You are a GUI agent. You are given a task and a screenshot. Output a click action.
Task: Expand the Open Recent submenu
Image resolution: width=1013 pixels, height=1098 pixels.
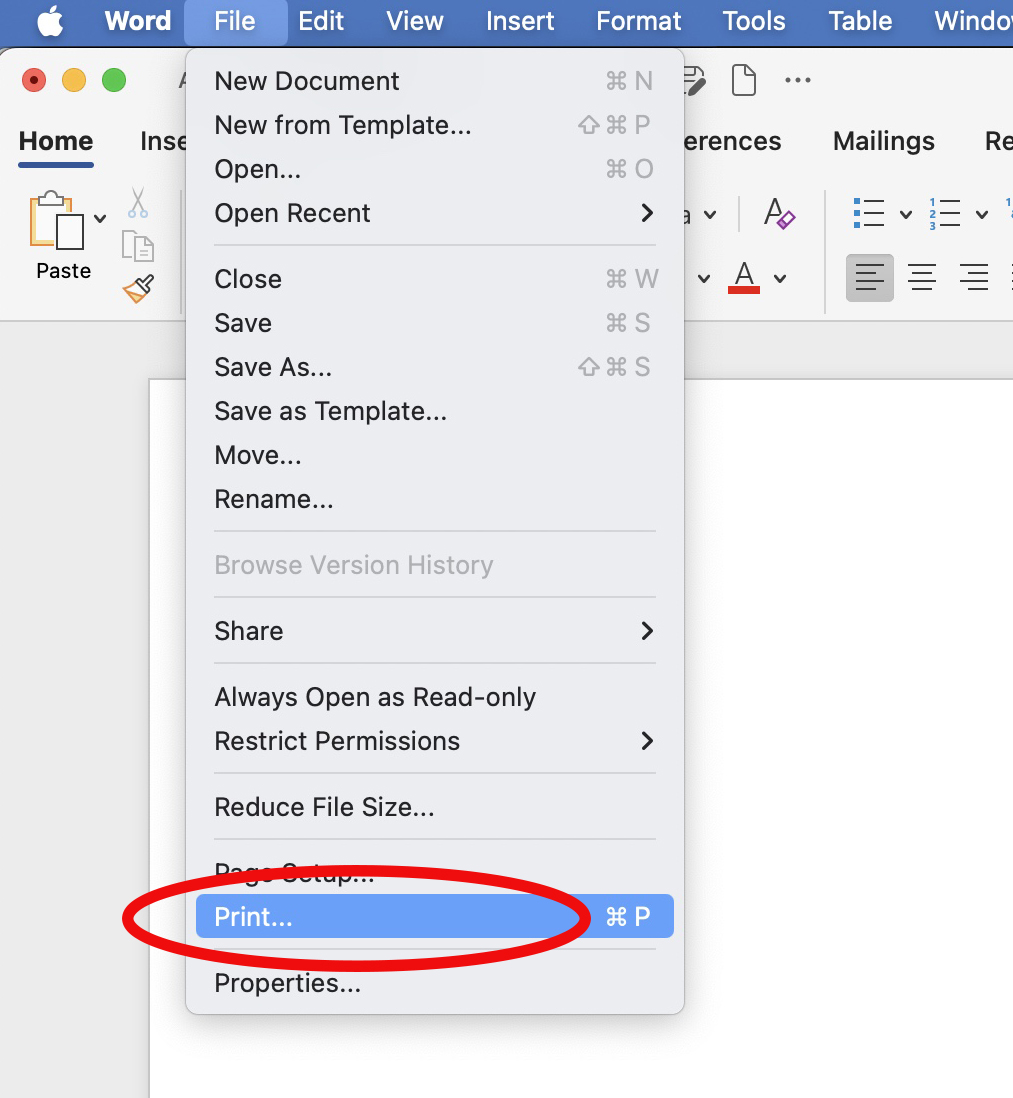click(x=646, y=213)
